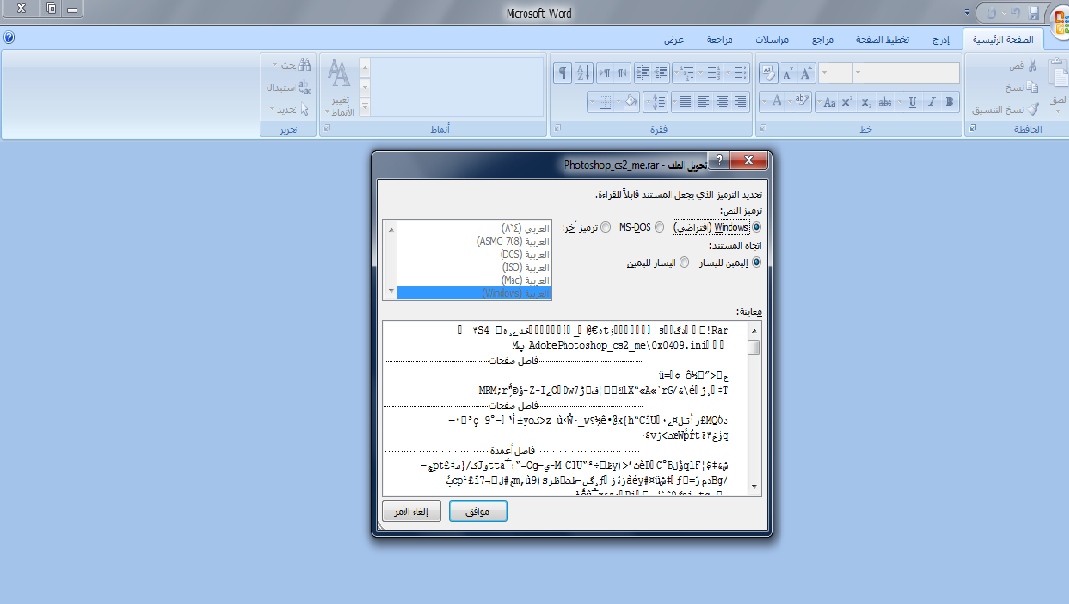The image size is (1069, 604).
Task: Apply Bold formatting in the Font group
Action: [949, 102]
